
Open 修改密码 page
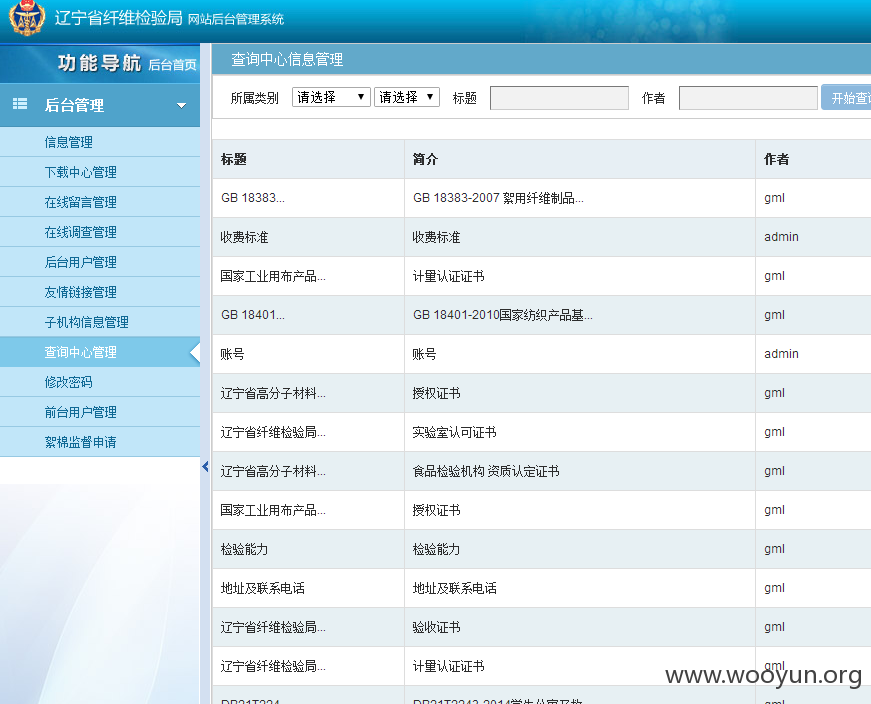(68, 382)
